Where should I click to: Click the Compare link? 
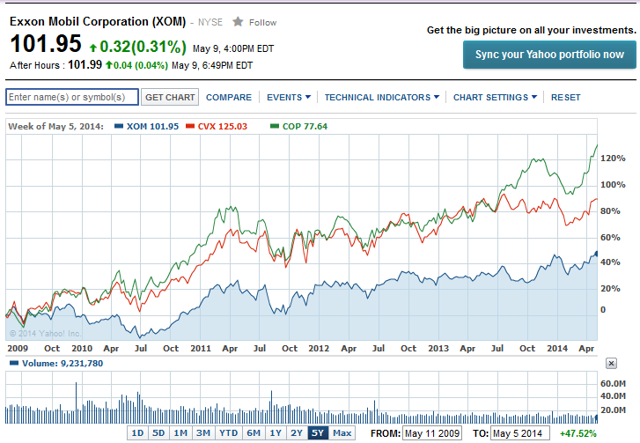(229, 97)
